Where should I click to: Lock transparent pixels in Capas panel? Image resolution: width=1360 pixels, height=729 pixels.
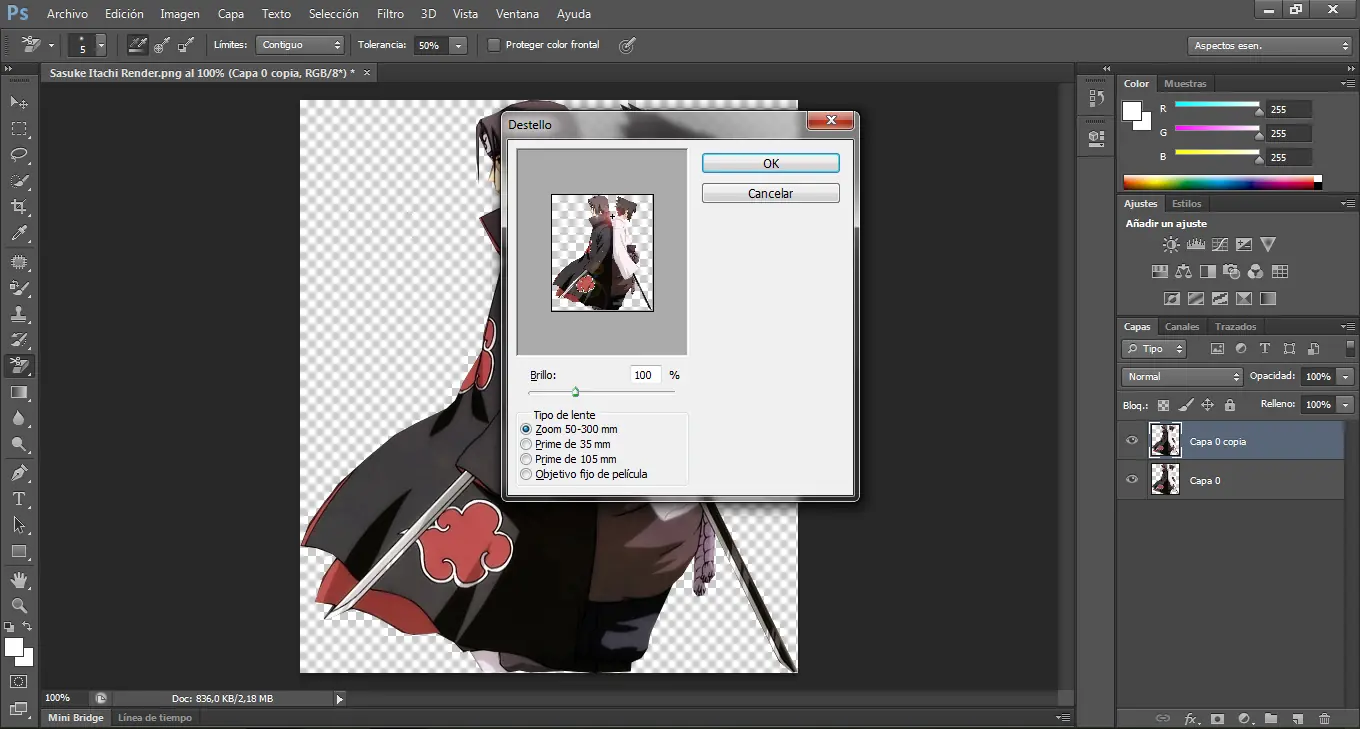(x=1163, y=405)
